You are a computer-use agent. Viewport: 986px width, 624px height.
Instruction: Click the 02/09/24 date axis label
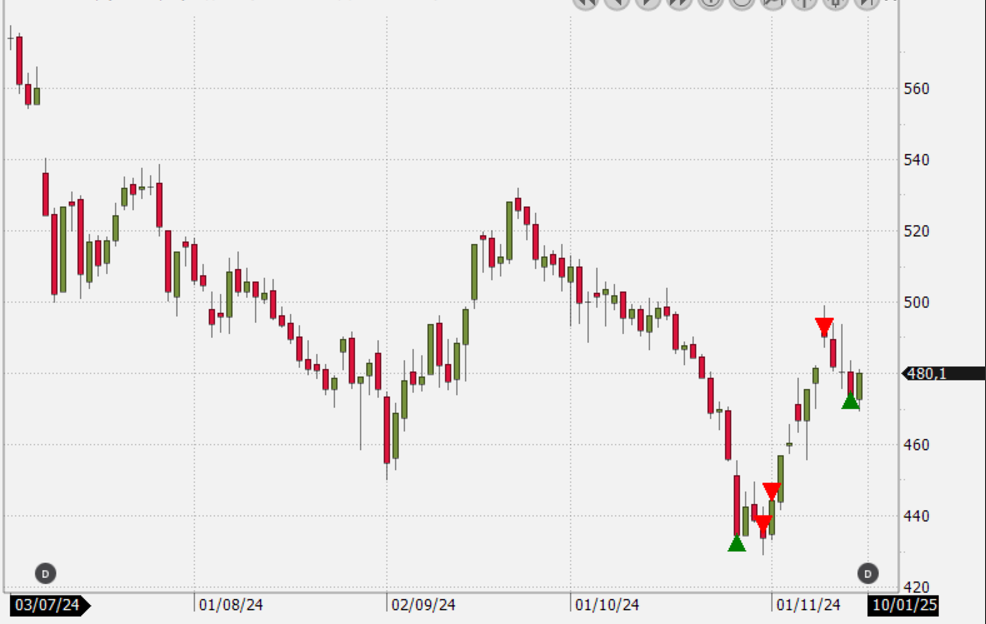coord(423,605)
